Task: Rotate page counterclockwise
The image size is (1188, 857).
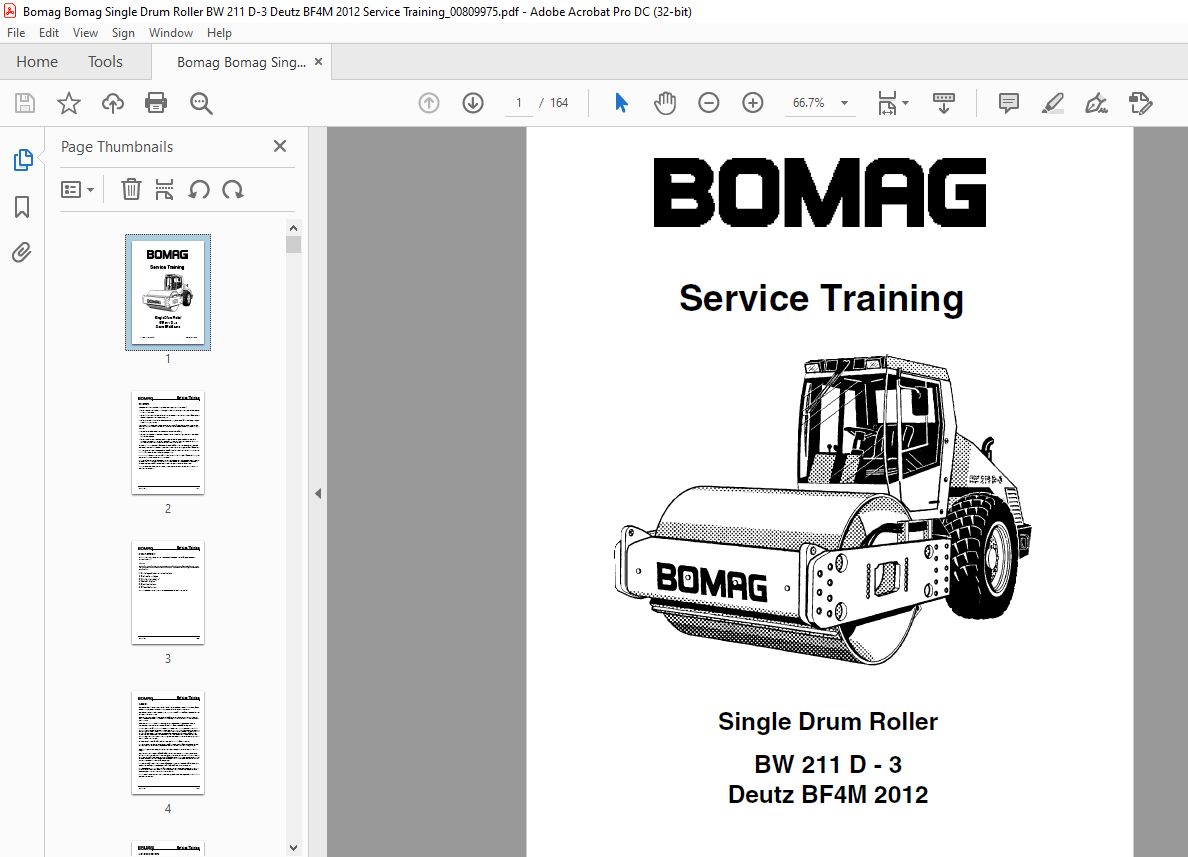Action: click(x=199, y=189)
